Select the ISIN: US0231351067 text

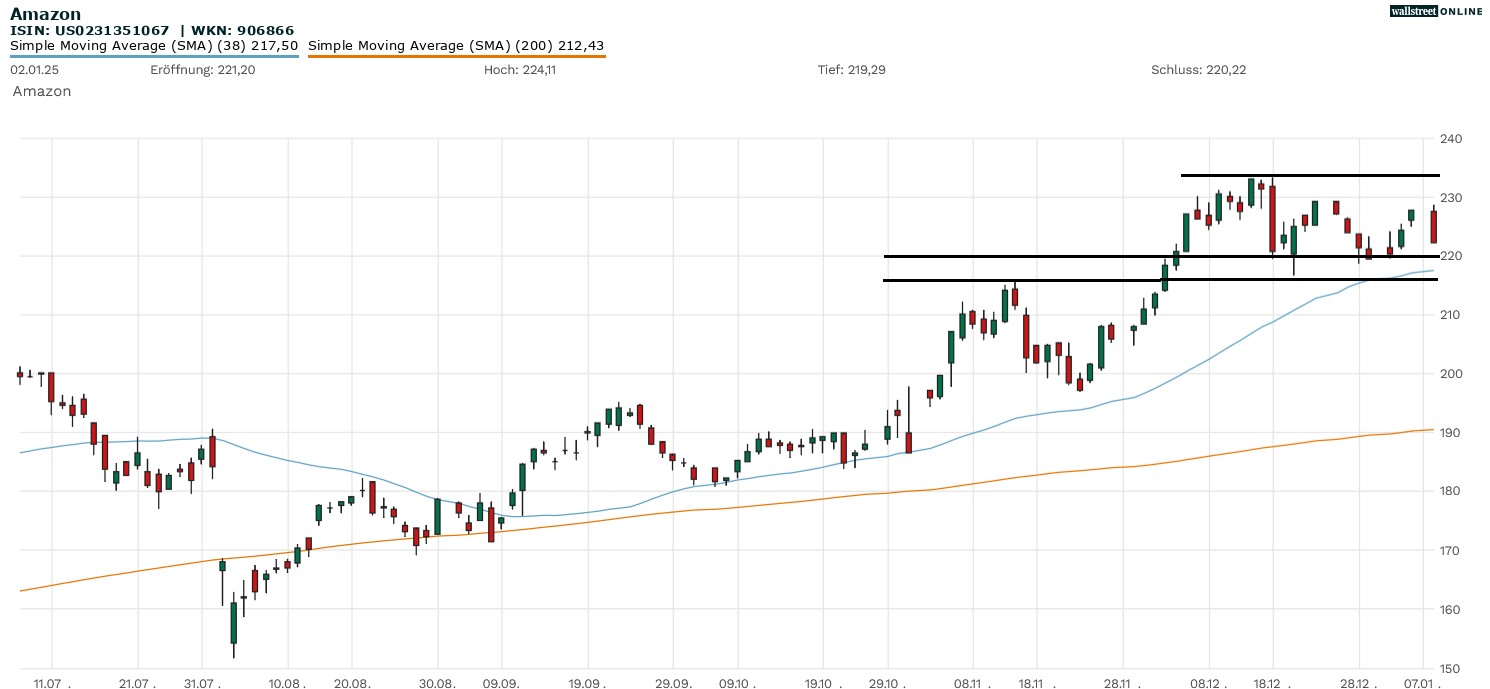tap(90, 31)
